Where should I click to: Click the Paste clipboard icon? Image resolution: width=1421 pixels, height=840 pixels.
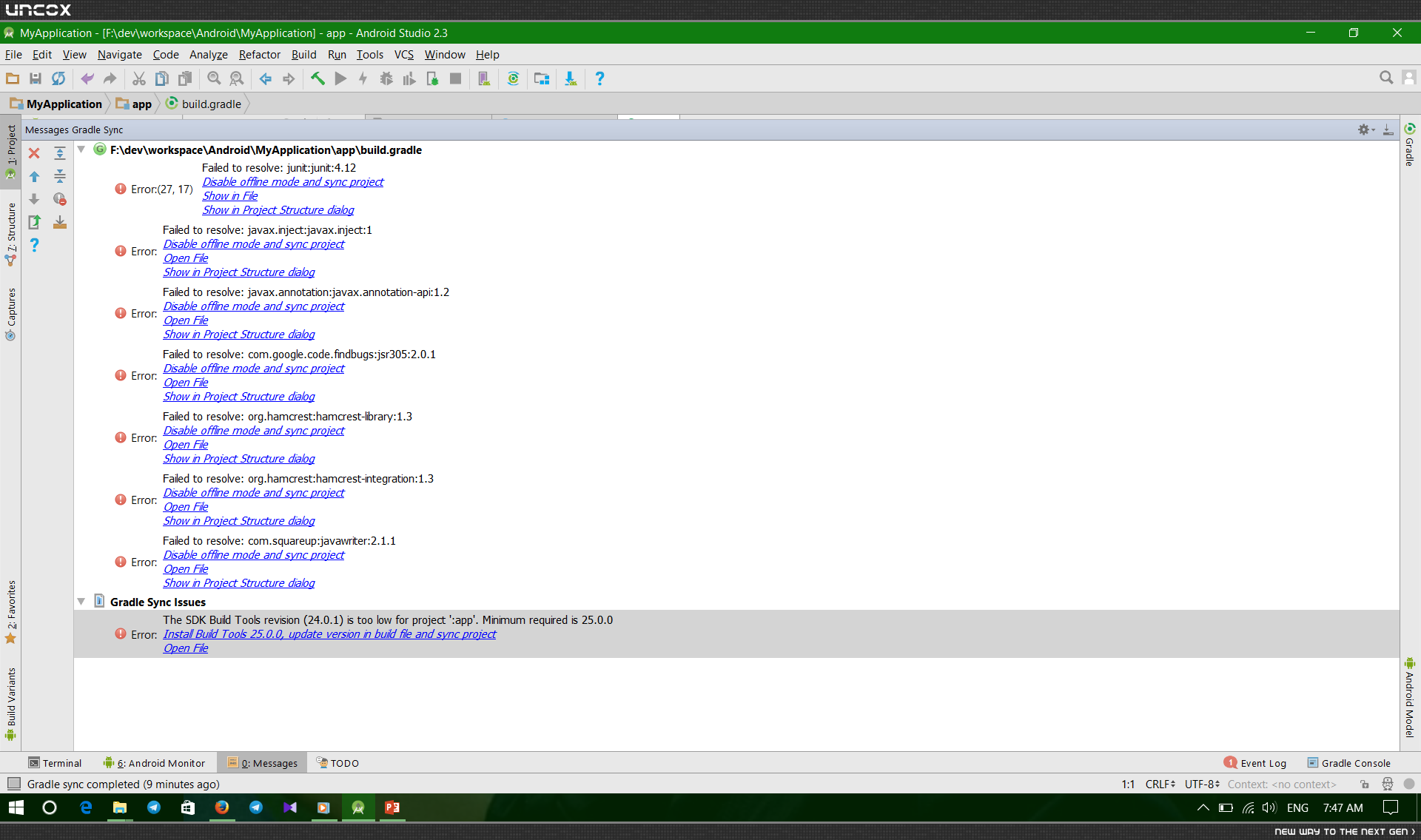[185, 78]
